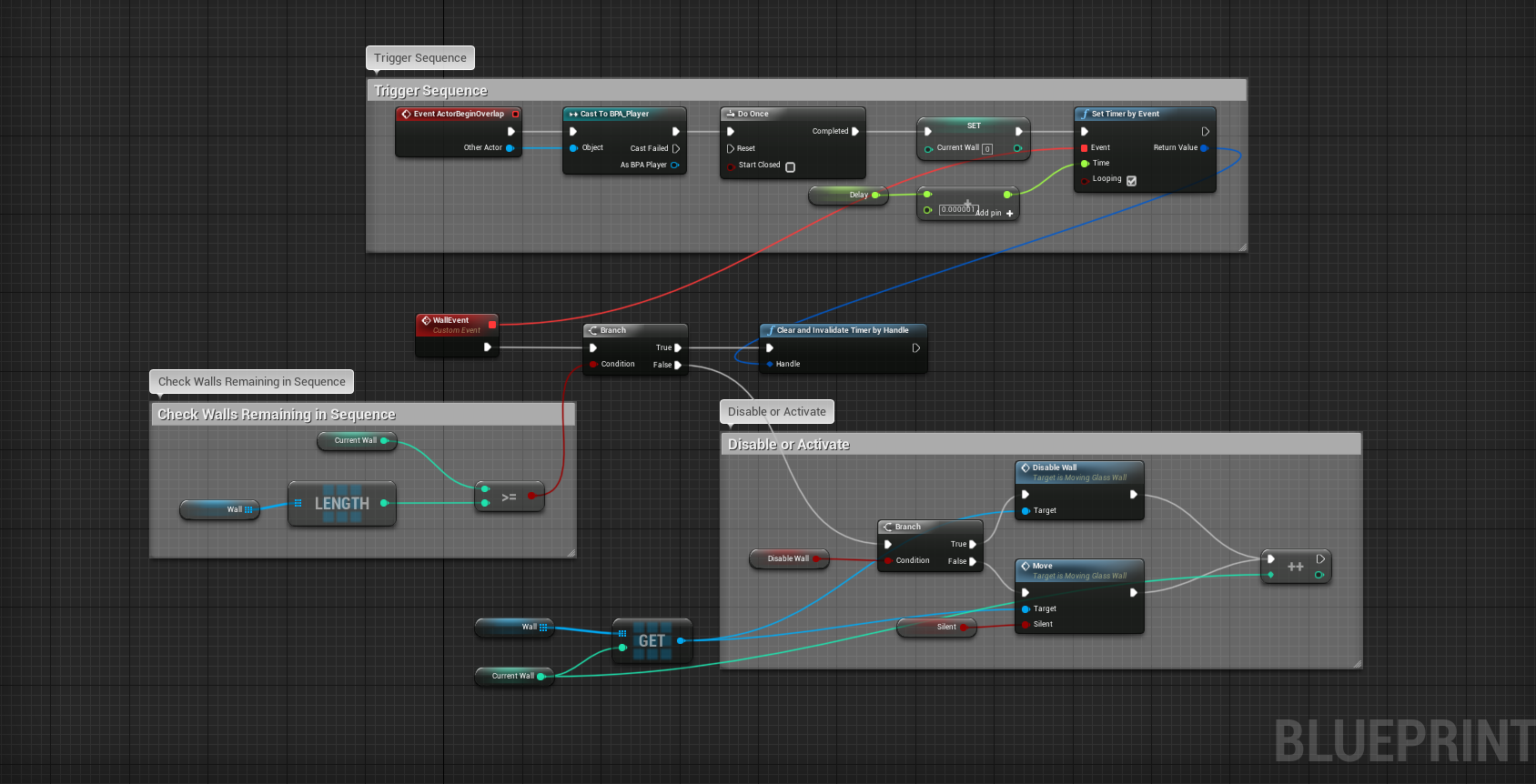The height and width of the screenshot is (784, 1536).
Task: Click the Current Wall value box in SET node
Action: coord(987,148)
